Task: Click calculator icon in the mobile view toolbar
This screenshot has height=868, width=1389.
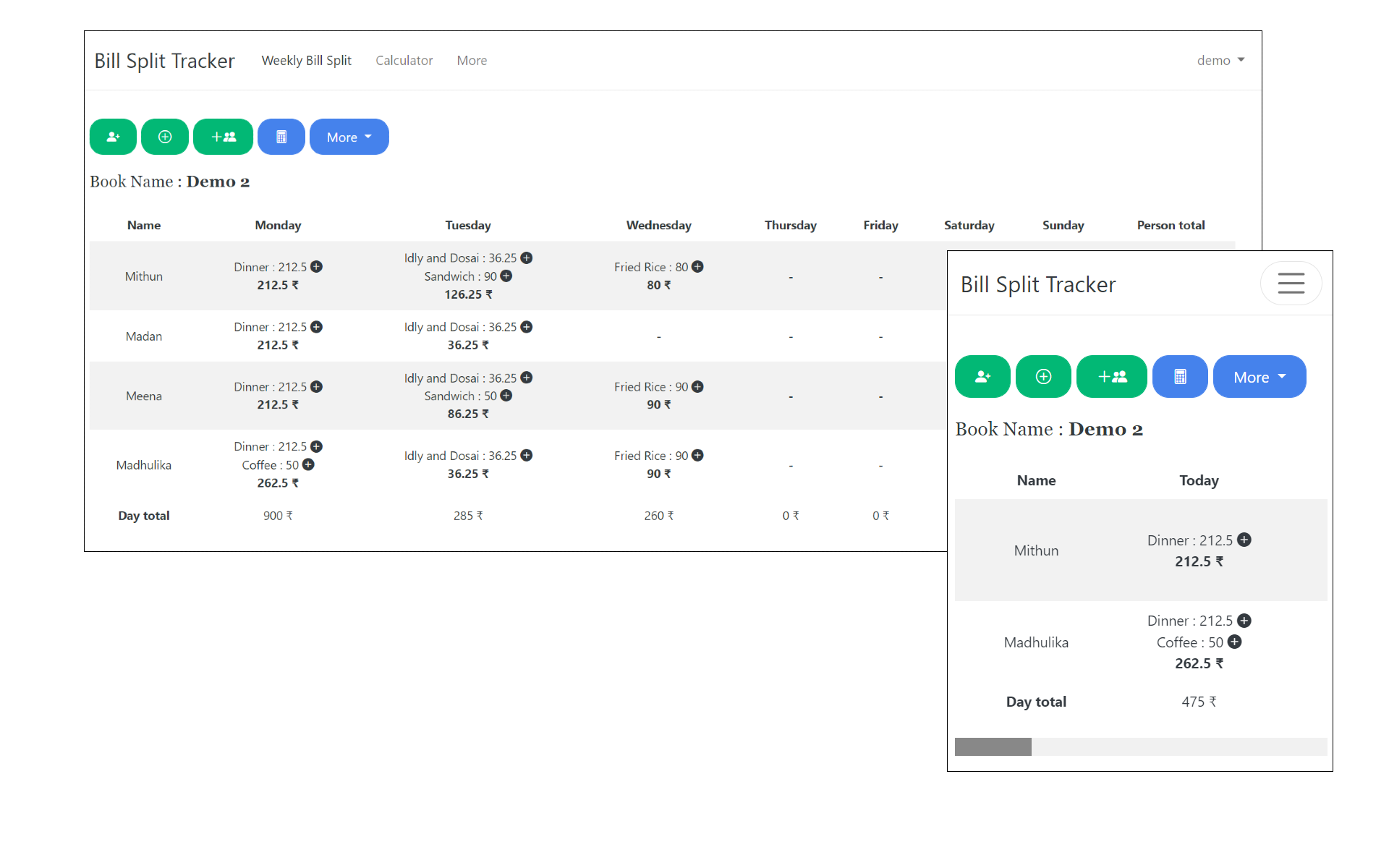Action: tap(1180, 377)
